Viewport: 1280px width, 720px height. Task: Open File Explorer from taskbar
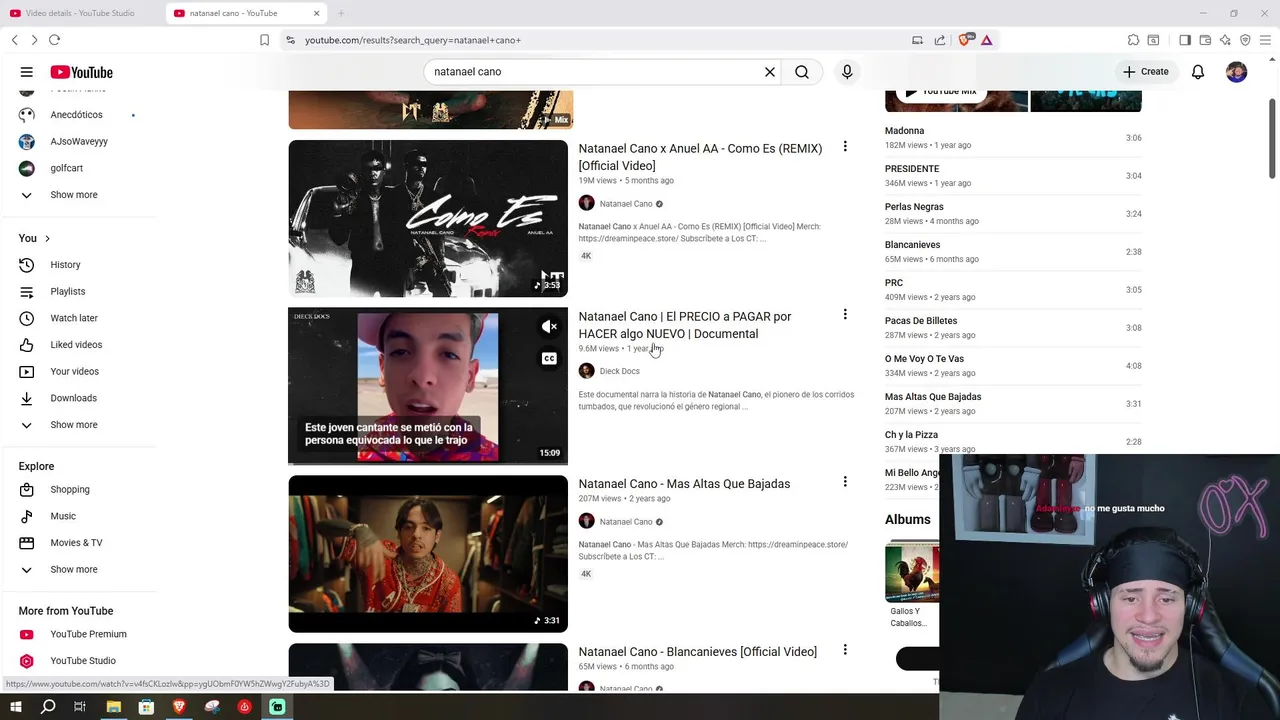113,707
